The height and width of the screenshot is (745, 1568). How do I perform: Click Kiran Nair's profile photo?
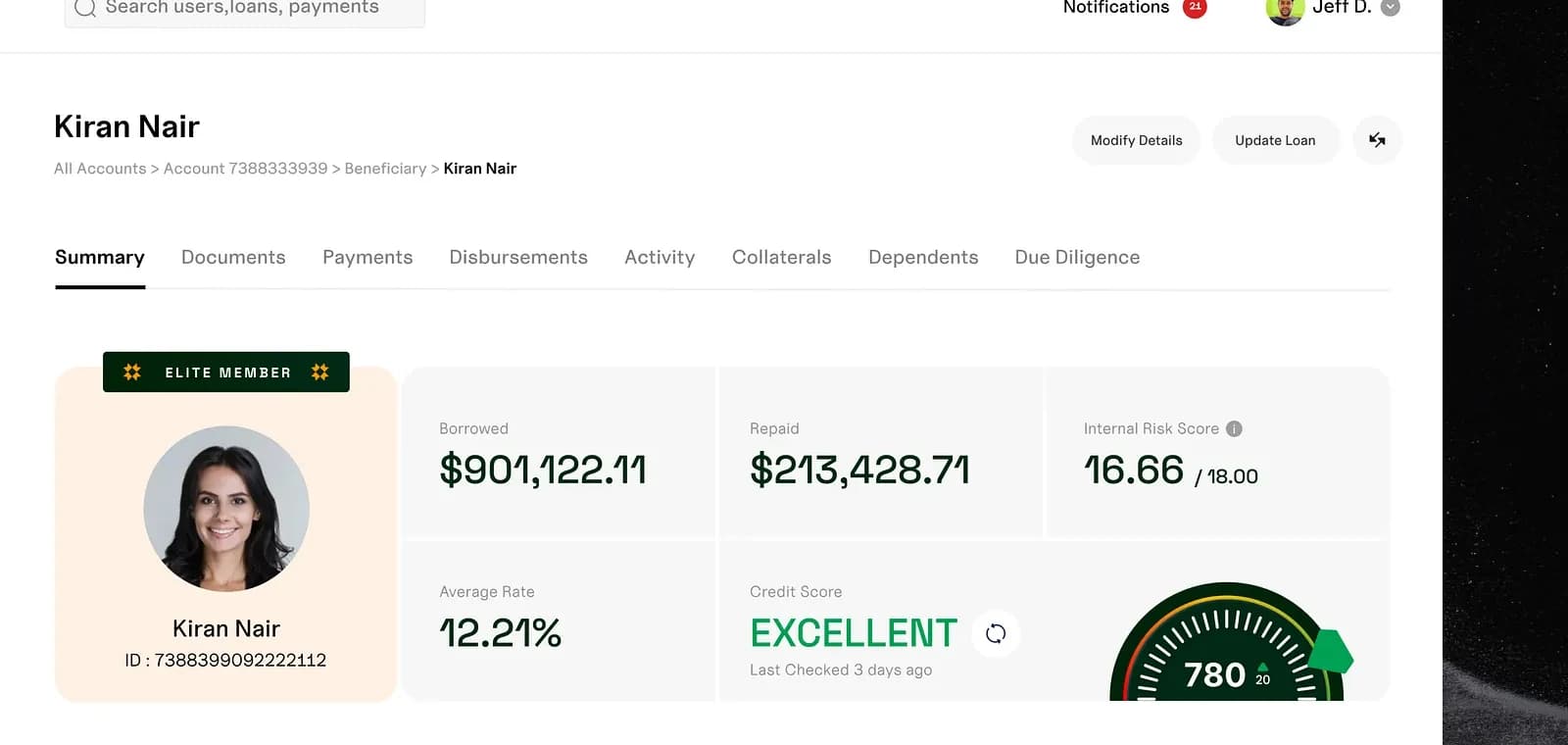(x=226, y=509)
